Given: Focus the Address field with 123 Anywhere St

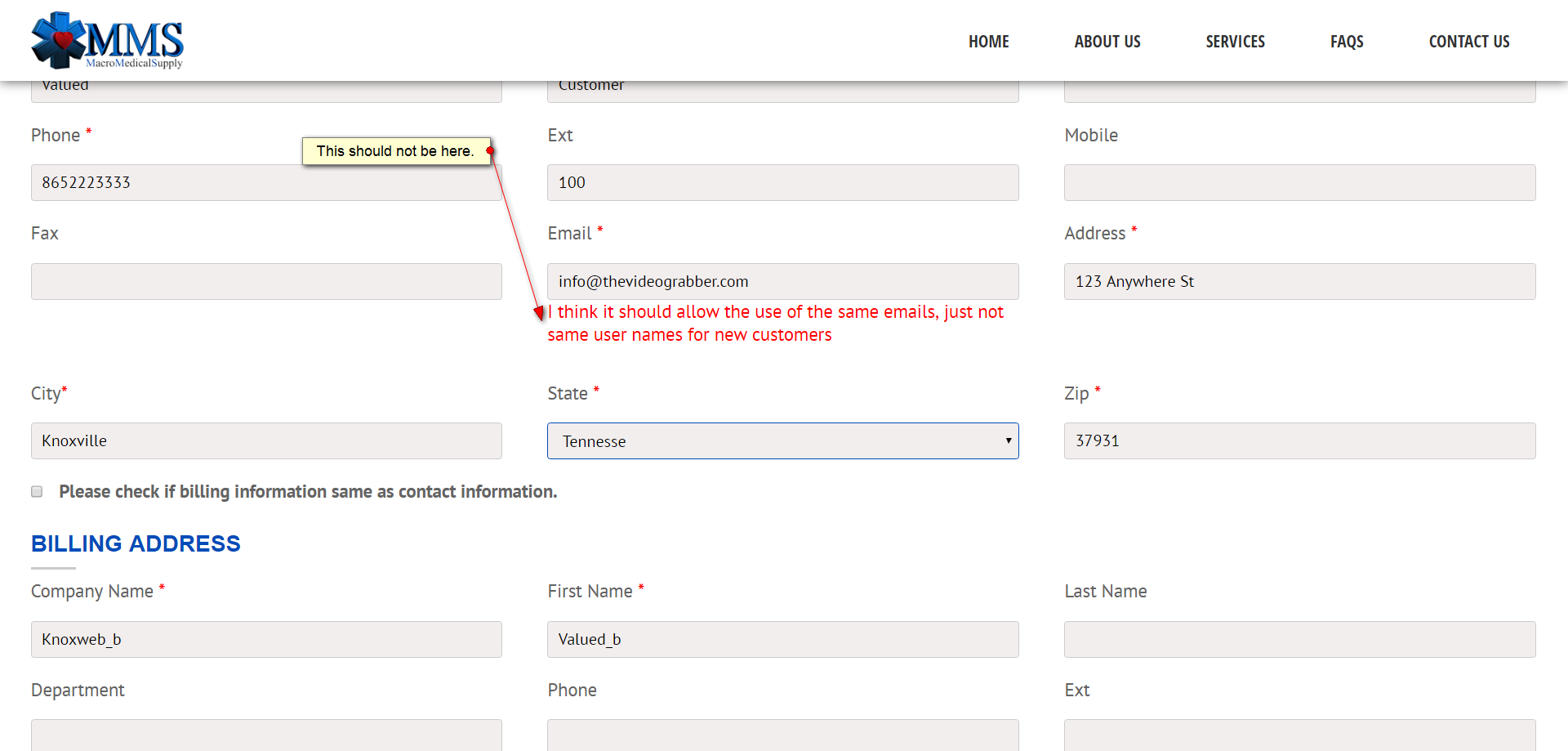Looking at the screenshot, I should point(1298,282).
